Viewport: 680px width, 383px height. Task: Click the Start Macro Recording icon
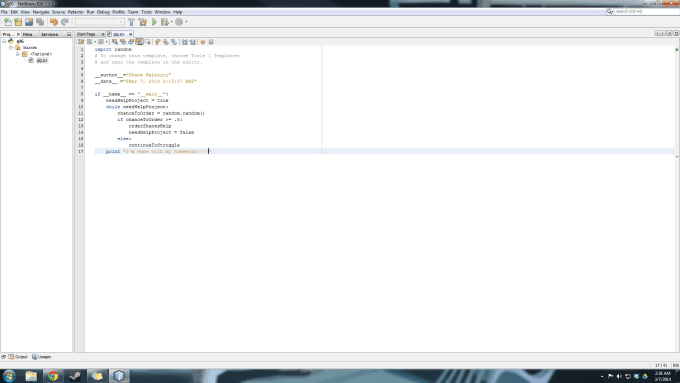click(x=203, y=42)
